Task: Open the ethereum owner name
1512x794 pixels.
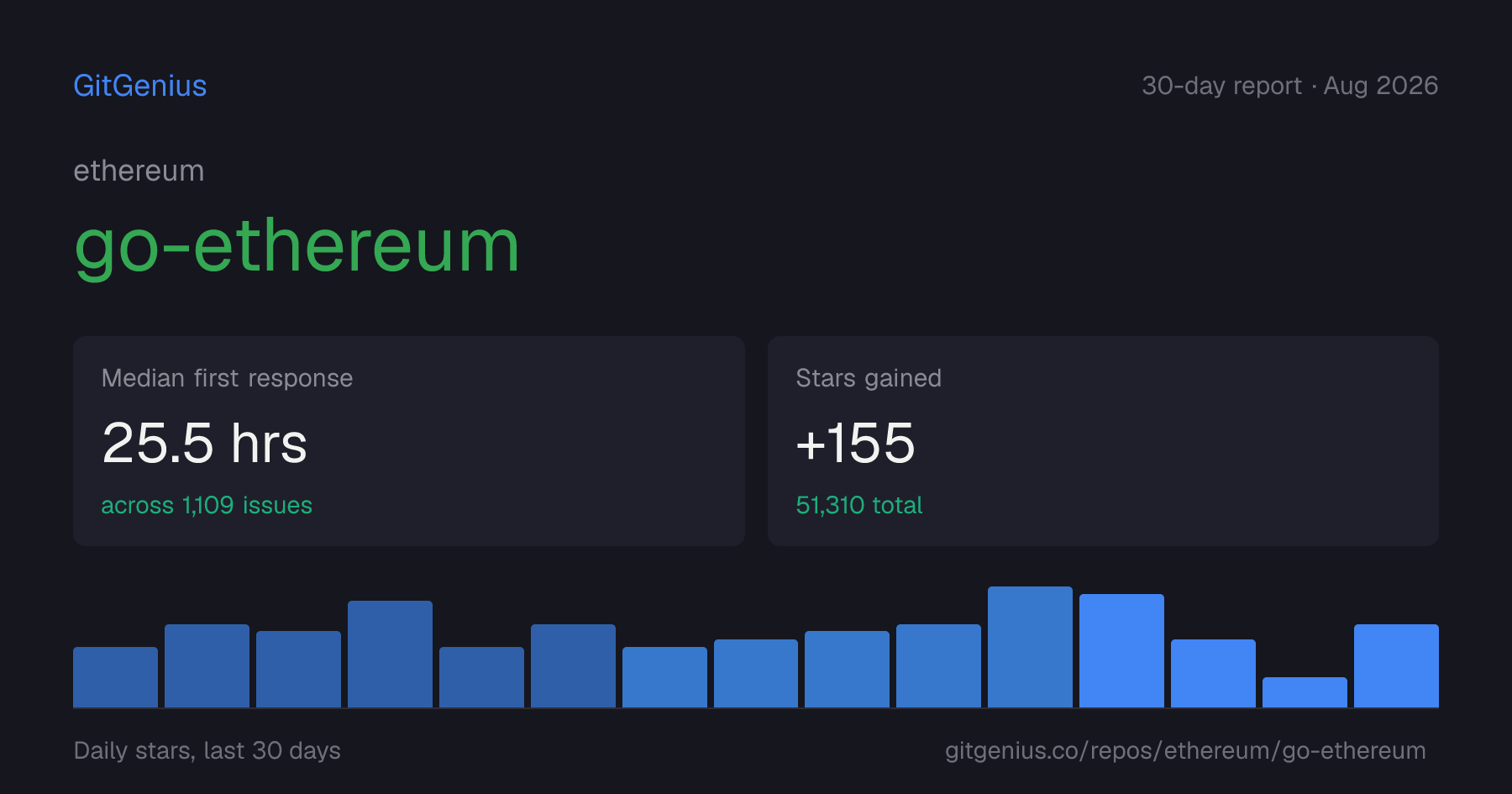Action: point(139,171)
